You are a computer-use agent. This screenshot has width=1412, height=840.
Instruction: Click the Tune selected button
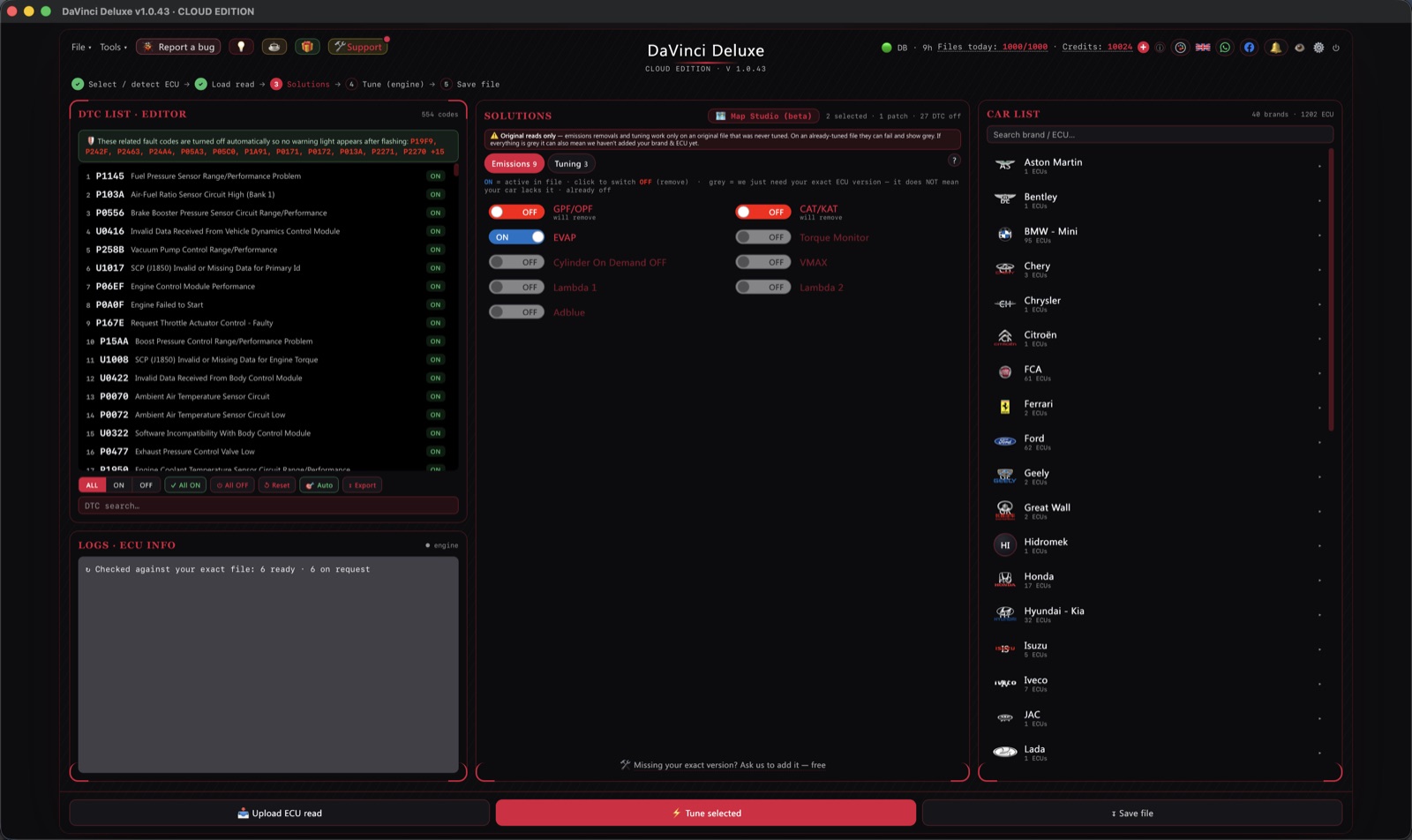(706, 813)
